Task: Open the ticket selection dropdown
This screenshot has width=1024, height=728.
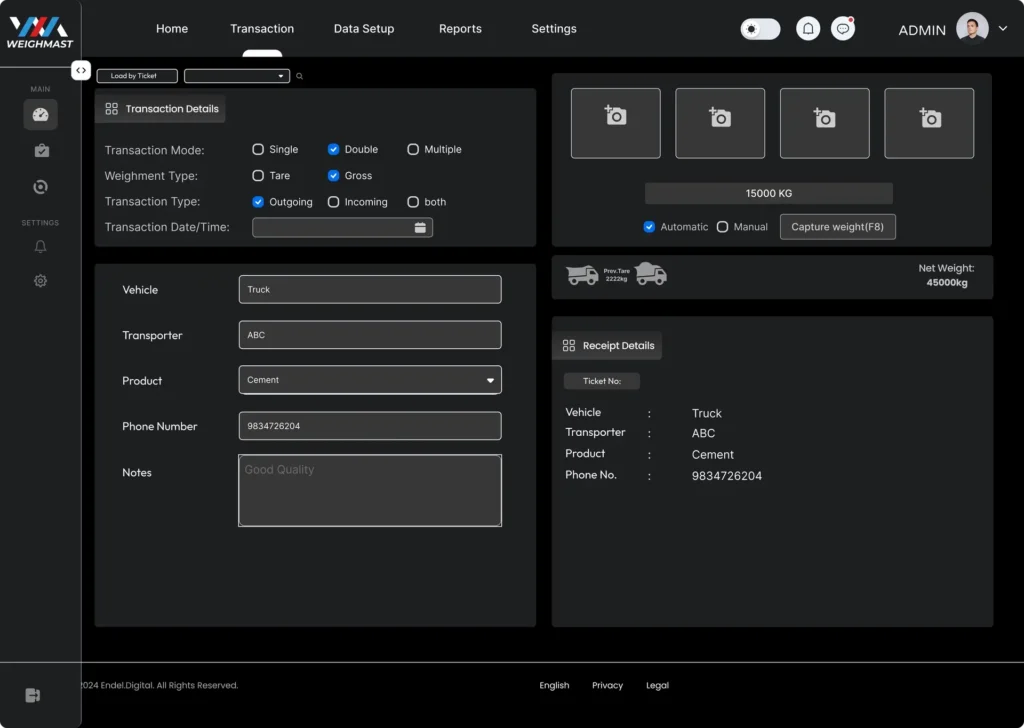Action: click(x=237, y=76)
